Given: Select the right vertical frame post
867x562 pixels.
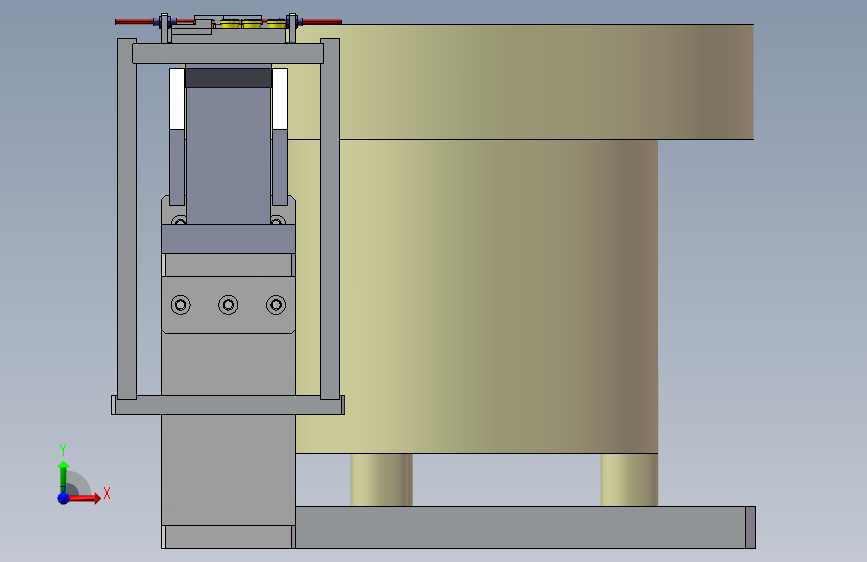Looking at the screenshot, I should coord(330,218).
